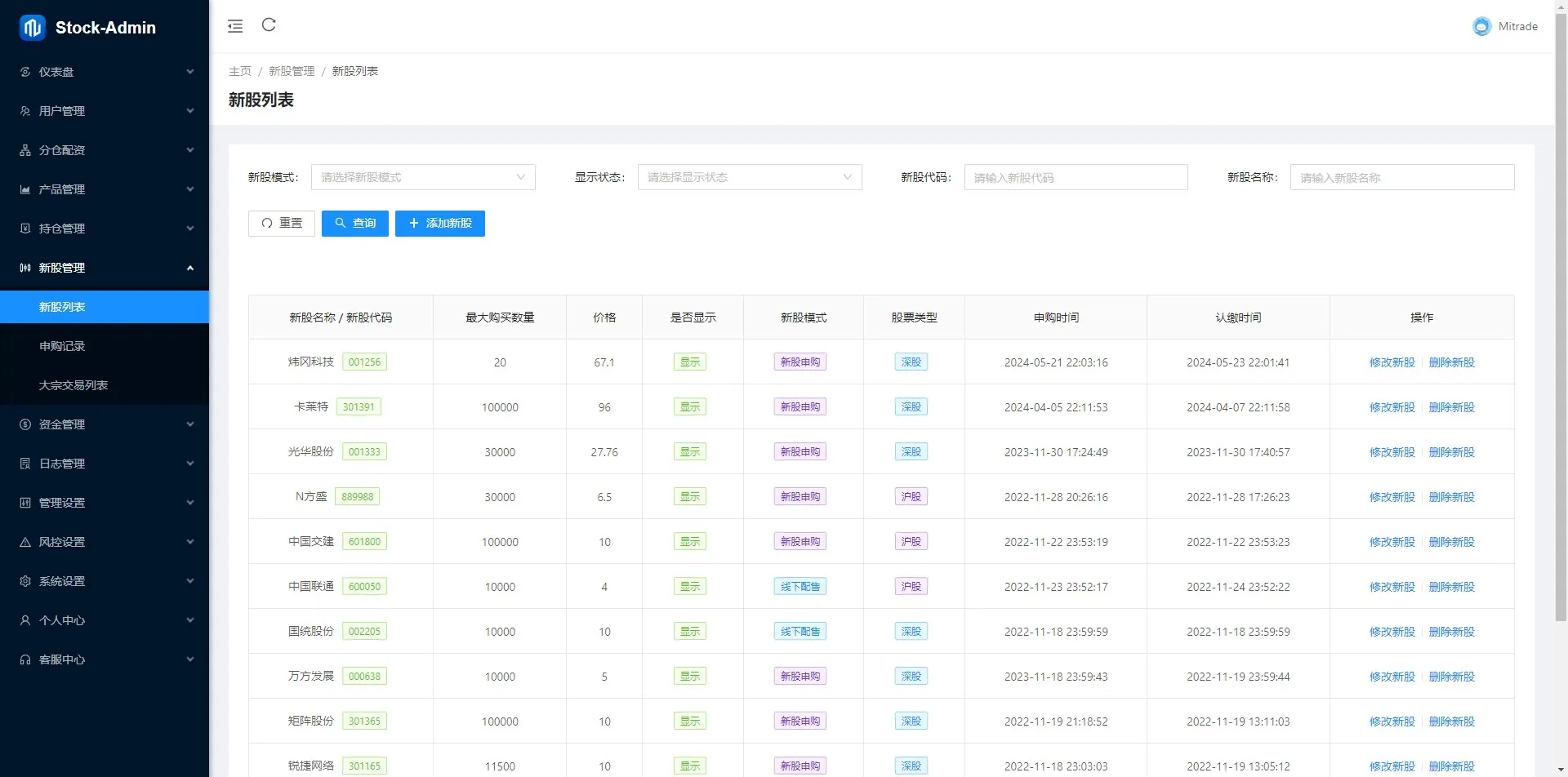
Task: Open the 新股模式 dropdown
Action: pos(423,177)
